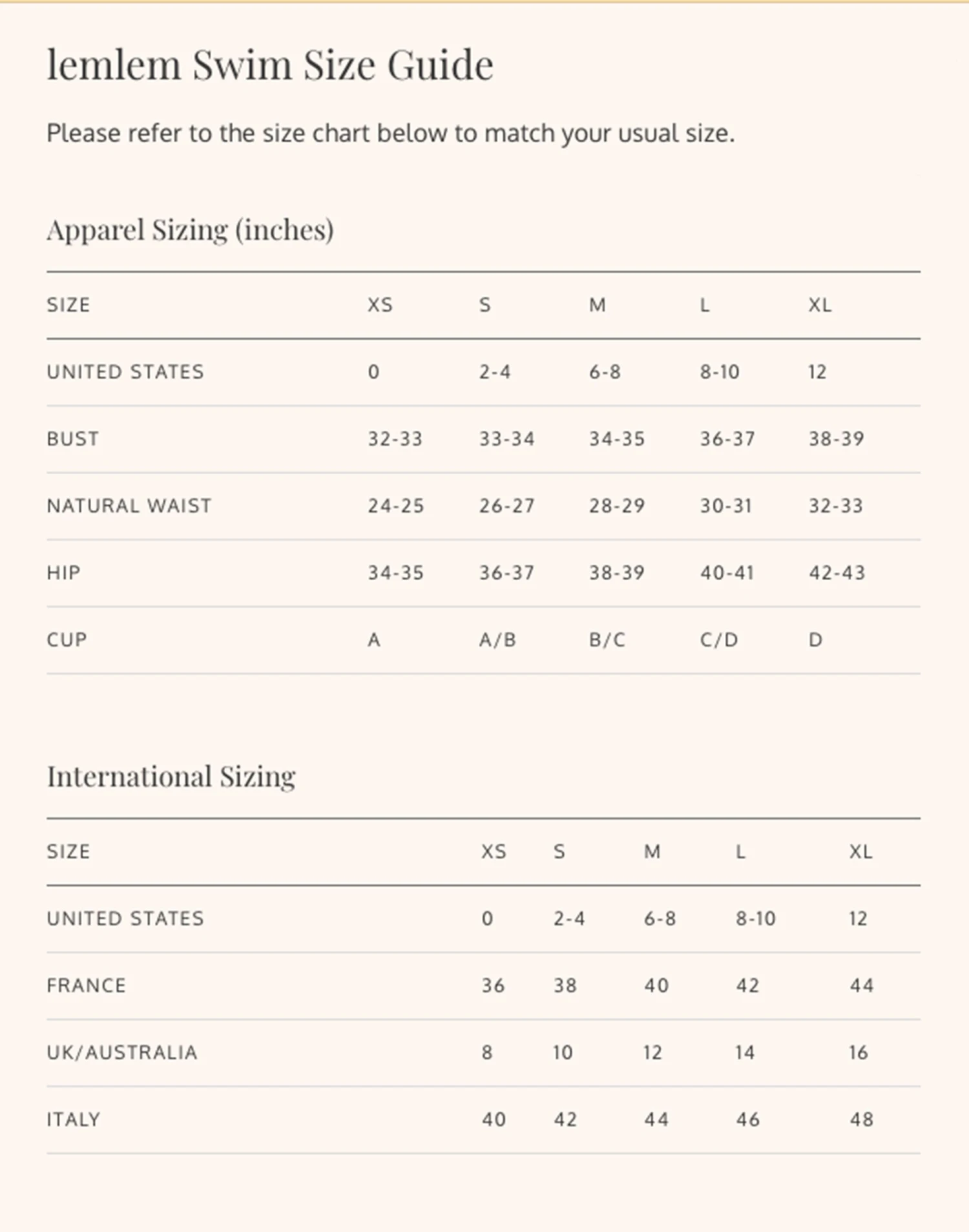The width and height of the screenshot is (969, 1232).
Task: Click UK/Australia size 16
Action: click(859, 1053)
